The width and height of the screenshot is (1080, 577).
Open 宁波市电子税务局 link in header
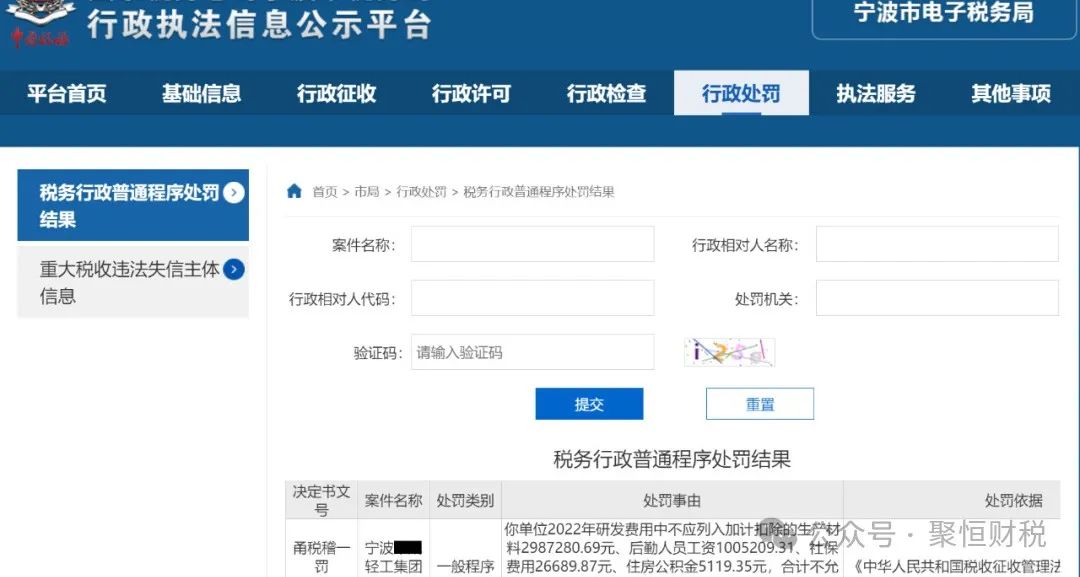(x=944, y=14)
